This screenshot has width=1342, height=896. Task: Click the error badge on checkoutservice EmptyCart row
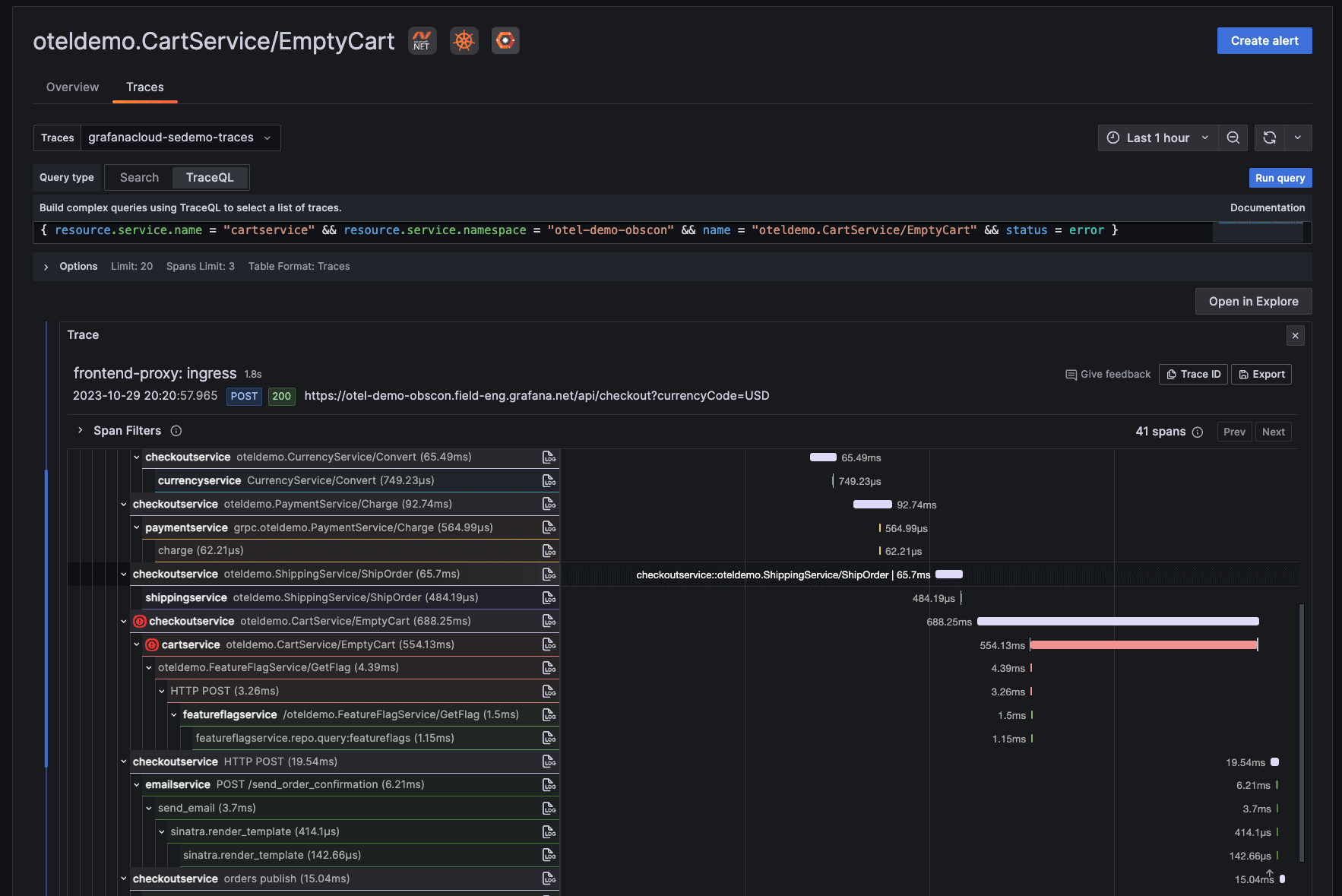(139, 621)
